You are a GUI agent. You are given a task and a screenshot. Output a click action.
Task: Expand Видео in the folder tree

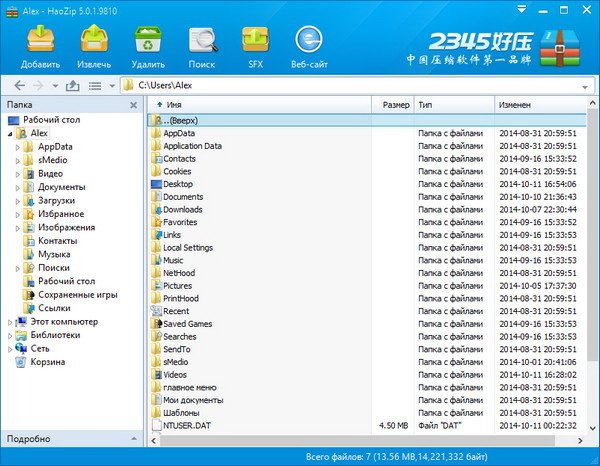[18, 174]
